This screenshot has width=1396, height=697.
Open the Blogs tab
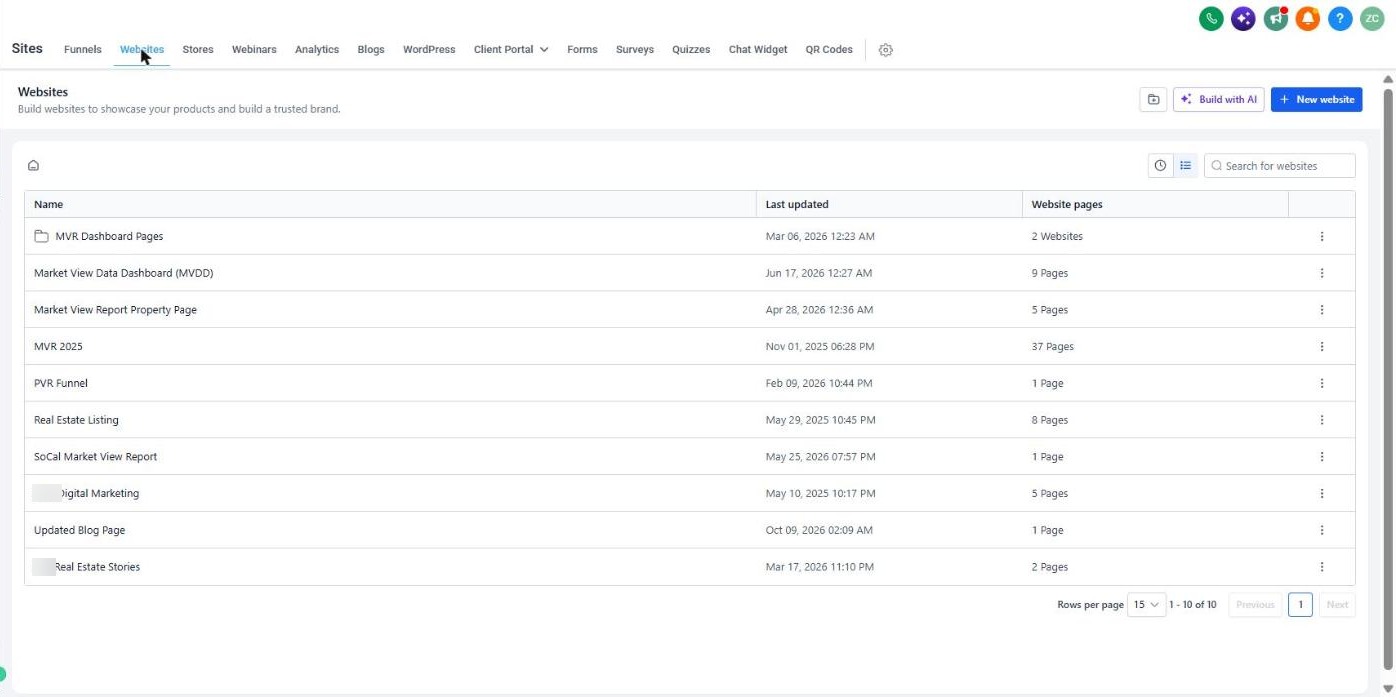pyautogui.click(x=371, y=50)
